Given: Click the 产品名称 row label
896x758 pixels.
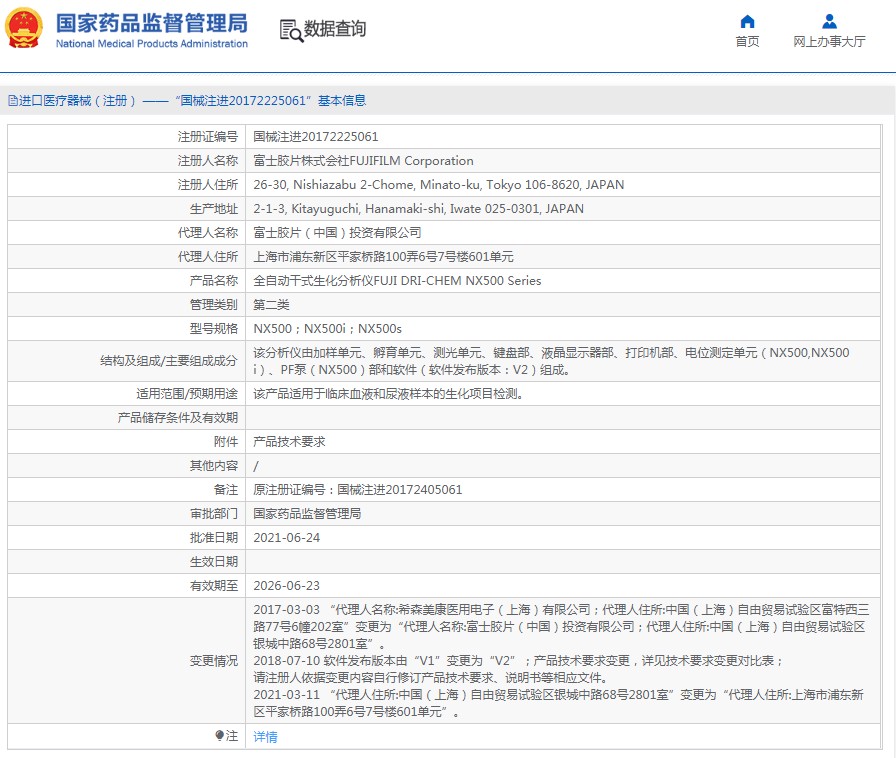Looking at the screenshot, I should point(214,281).
